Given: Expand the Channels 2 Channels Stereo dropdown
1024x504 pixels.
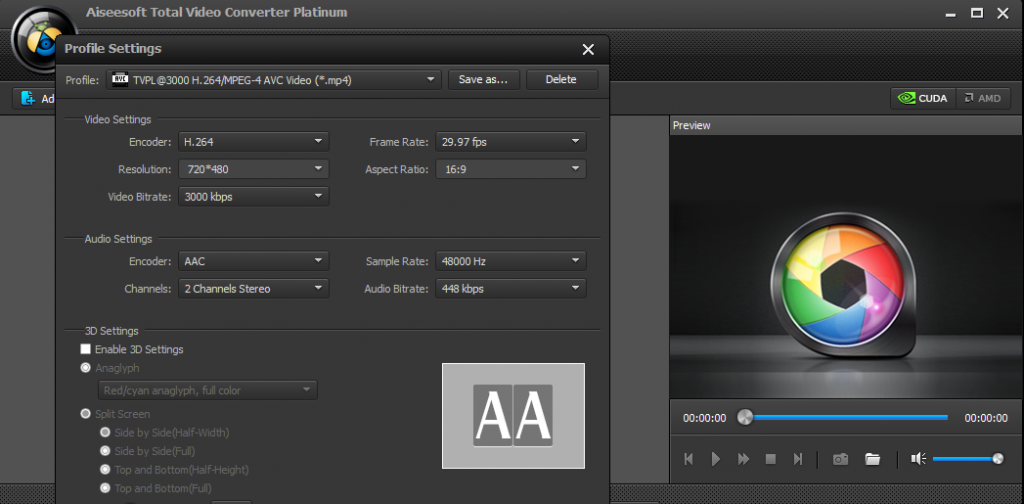Looking at the screenshot, I should pos(253,289).
